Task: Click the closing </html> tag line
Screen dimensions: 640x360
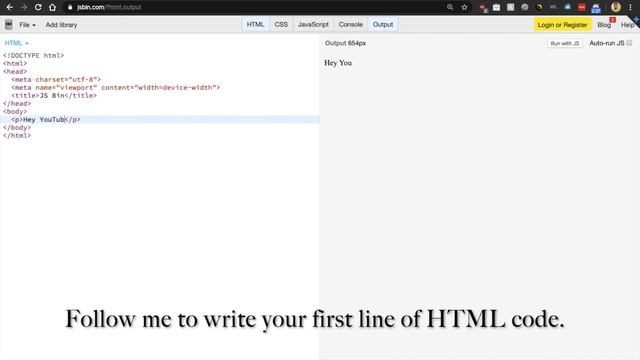Action: coord(17,136)
